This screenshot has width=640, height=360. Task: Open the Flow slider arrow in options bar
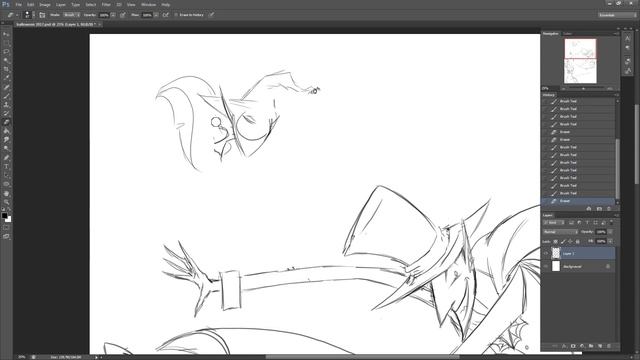click(156, 15)
